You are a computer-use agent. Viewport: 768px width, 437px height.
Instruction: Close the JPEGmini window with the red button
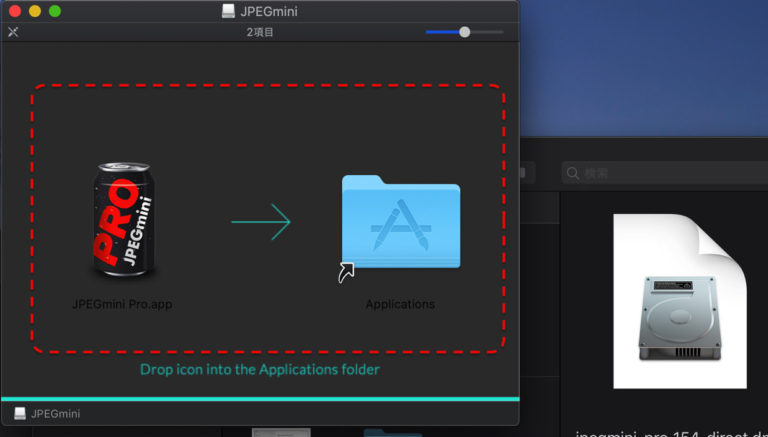coord(15,11)
